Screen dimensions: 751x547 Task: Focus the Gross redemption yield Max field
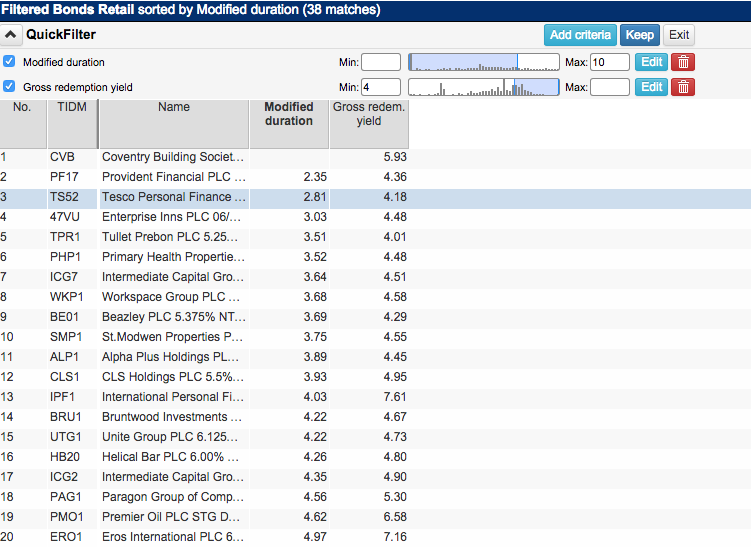tap(610, 87)
